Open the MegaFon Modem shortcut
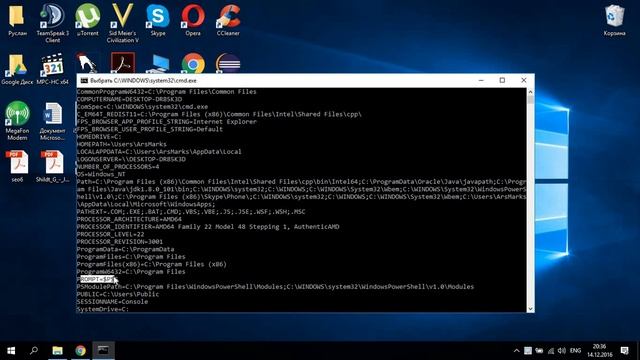This screenshot has width=640, height=360. pos(17,121)
